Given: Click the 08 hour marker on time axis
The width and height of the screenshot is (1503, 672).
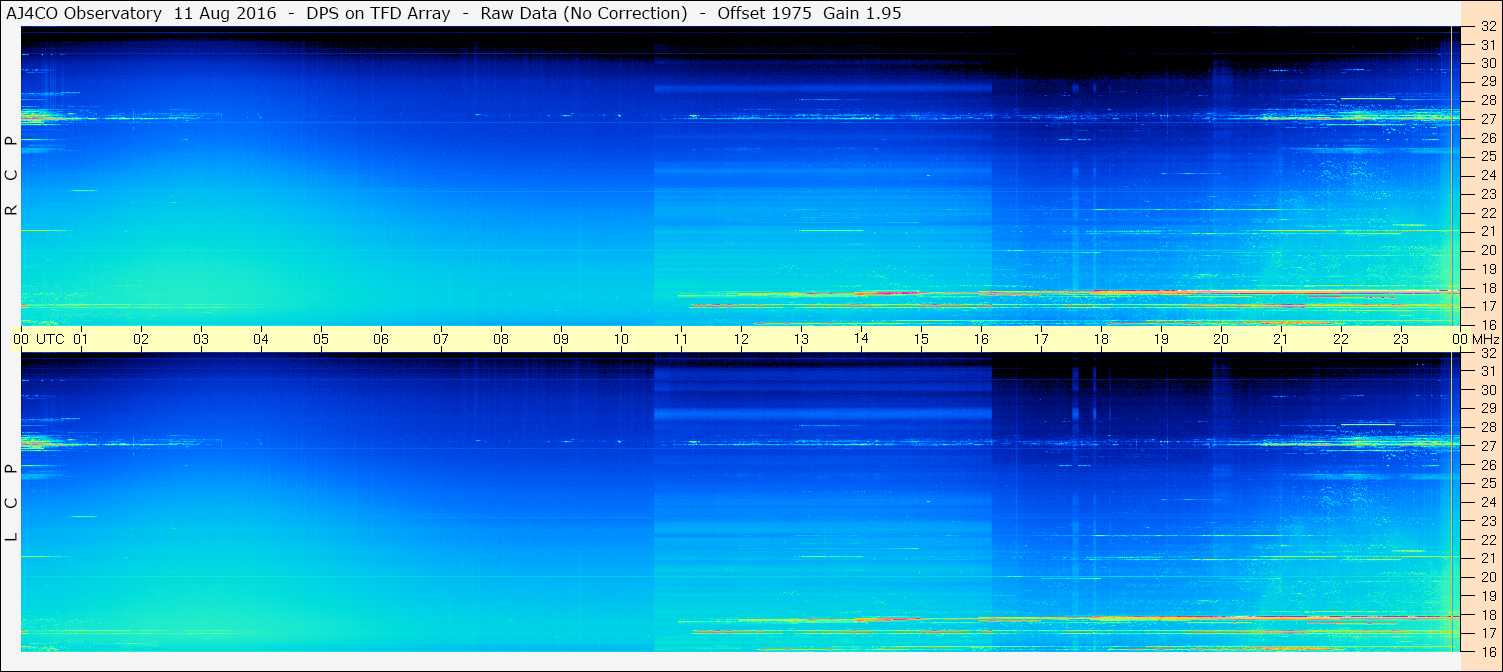Looking at the screenshot, I should click(501, 339).
